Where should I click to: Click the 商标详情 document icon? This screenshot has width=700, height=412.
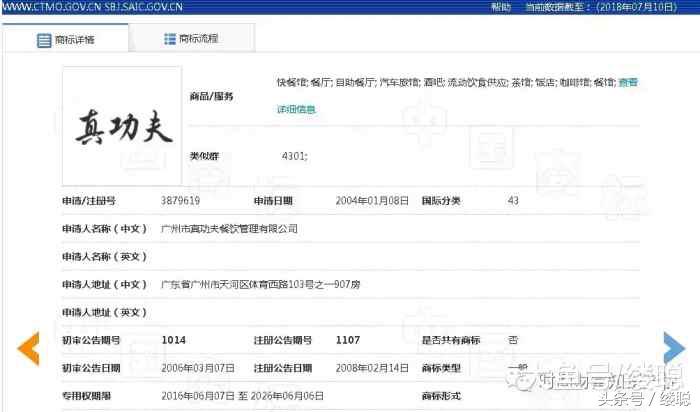[44, 40]
